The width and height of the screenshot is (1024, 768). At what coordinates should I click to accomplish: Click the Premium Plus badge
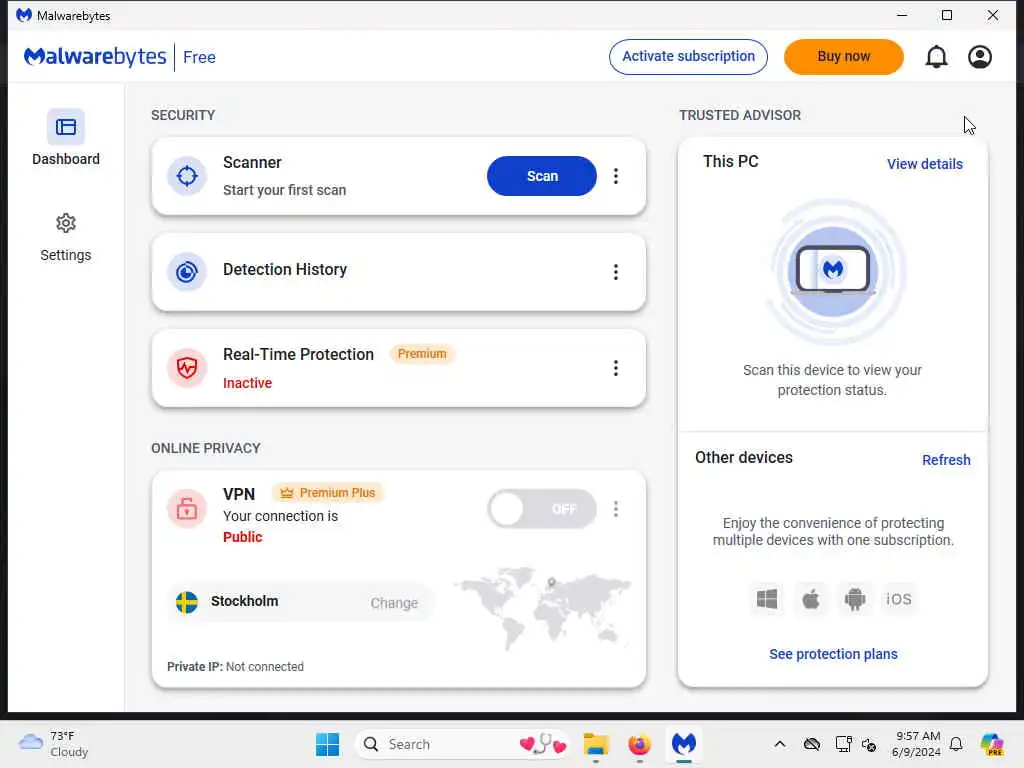click(x=328, y=492)
